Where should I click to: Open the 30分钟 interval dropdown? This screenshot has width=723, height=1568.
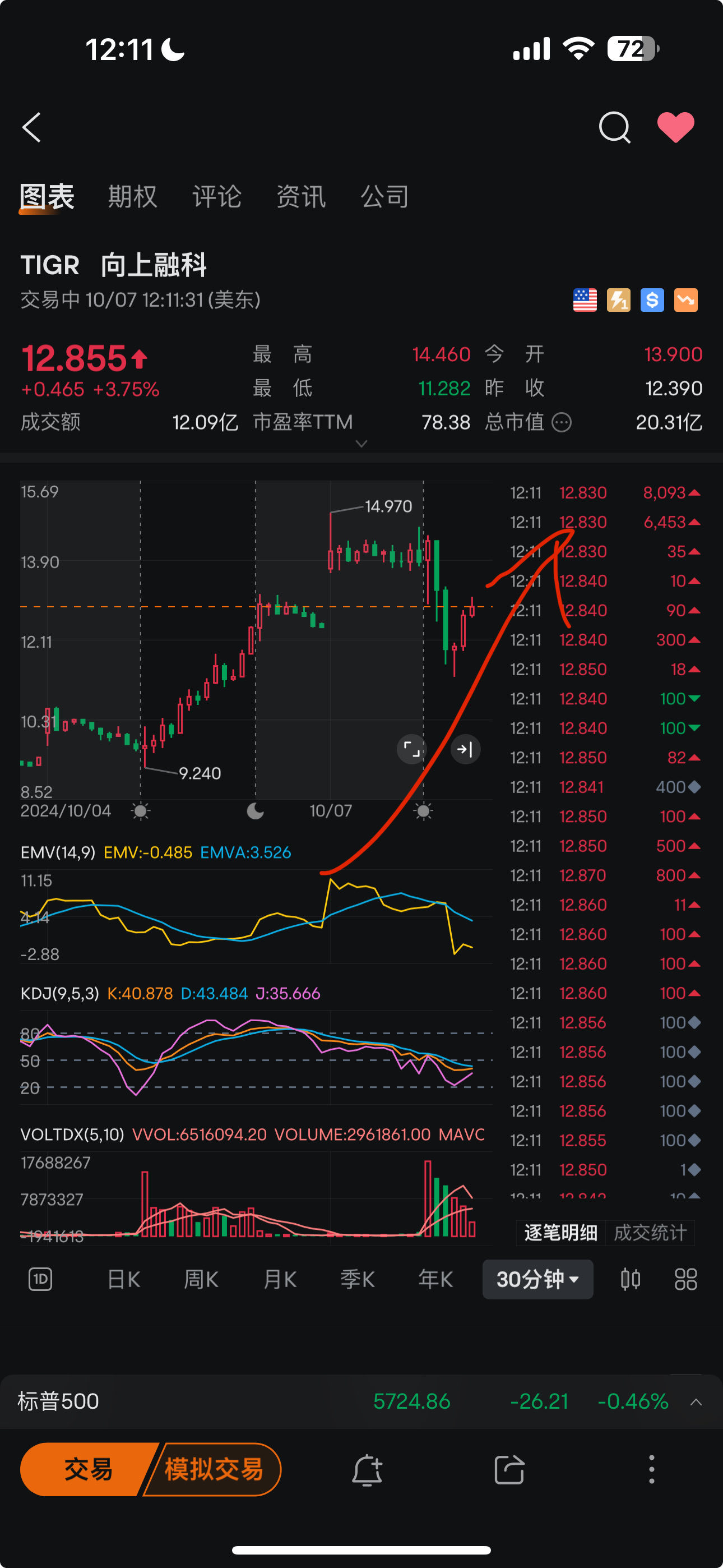[x=538, y=1279]
